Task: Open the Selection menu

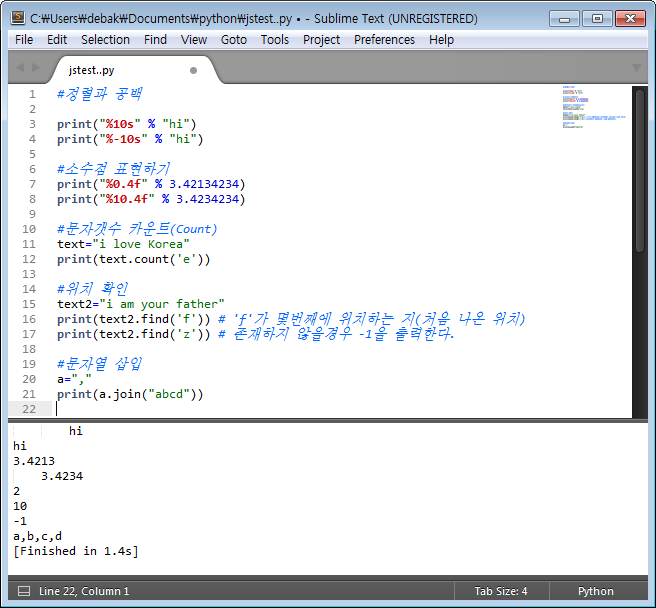Action: (105, 40)
